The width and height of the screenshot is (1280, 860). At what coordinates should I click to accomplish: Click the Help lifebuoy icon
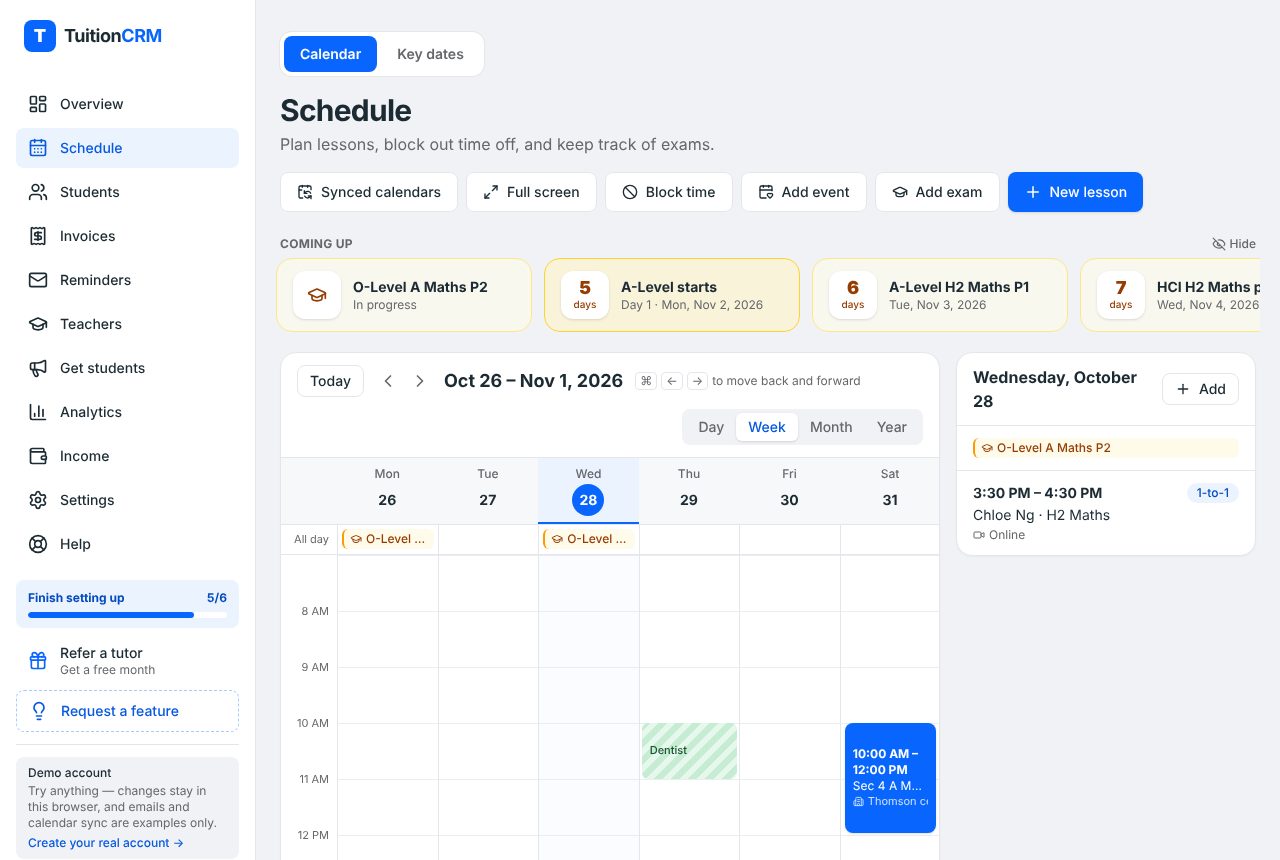click(38, 544)
